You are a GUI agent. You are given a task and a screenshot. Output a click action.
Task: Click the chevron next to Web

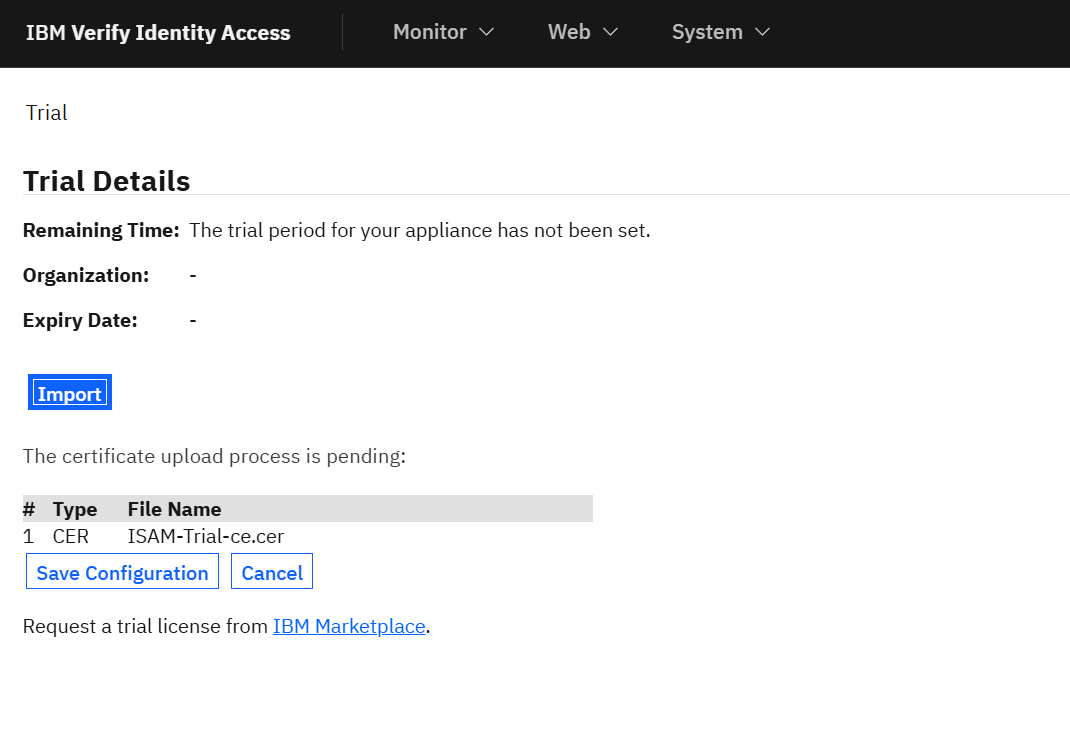point(611,32)
